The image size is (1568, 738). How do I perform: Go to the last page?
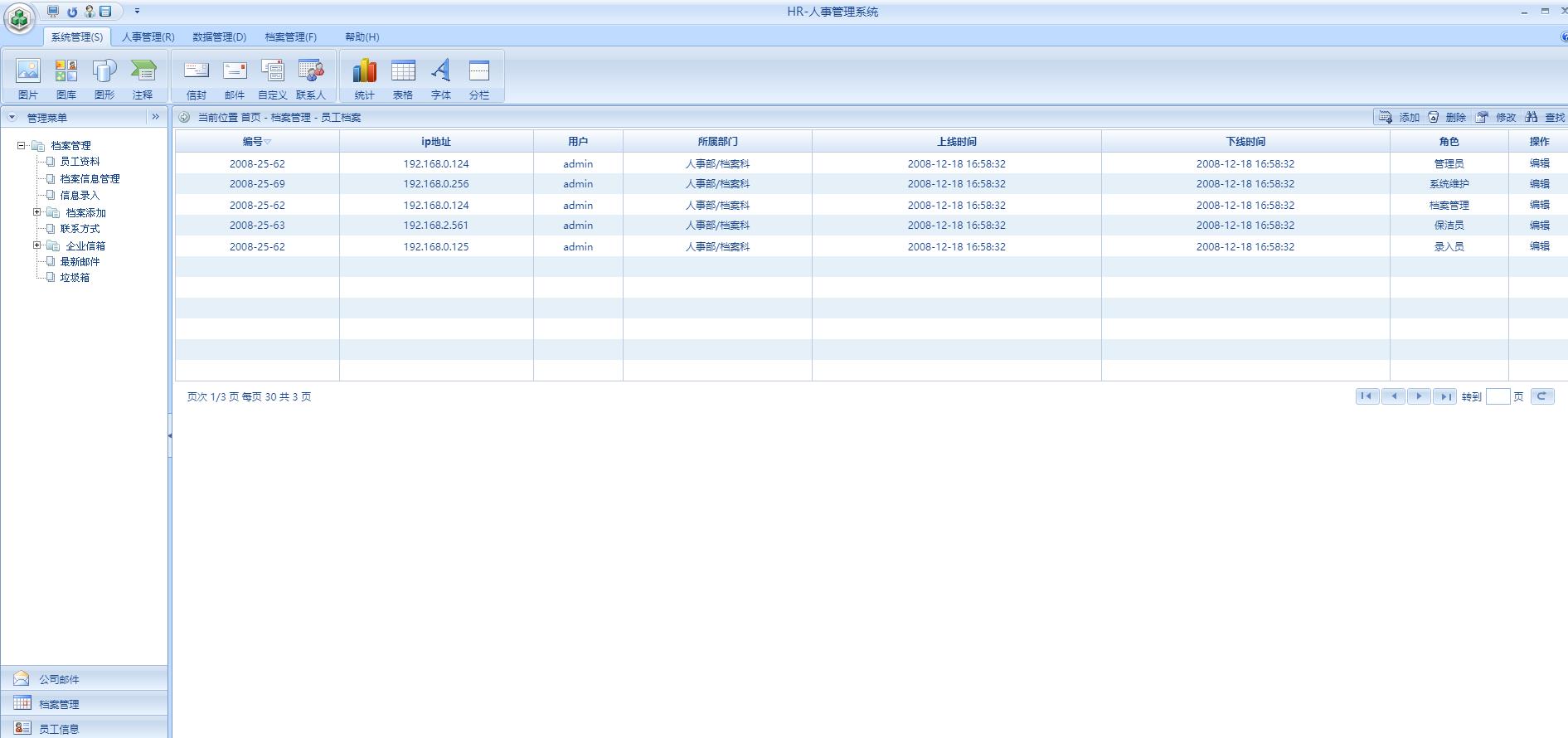tap(1444, 396)
